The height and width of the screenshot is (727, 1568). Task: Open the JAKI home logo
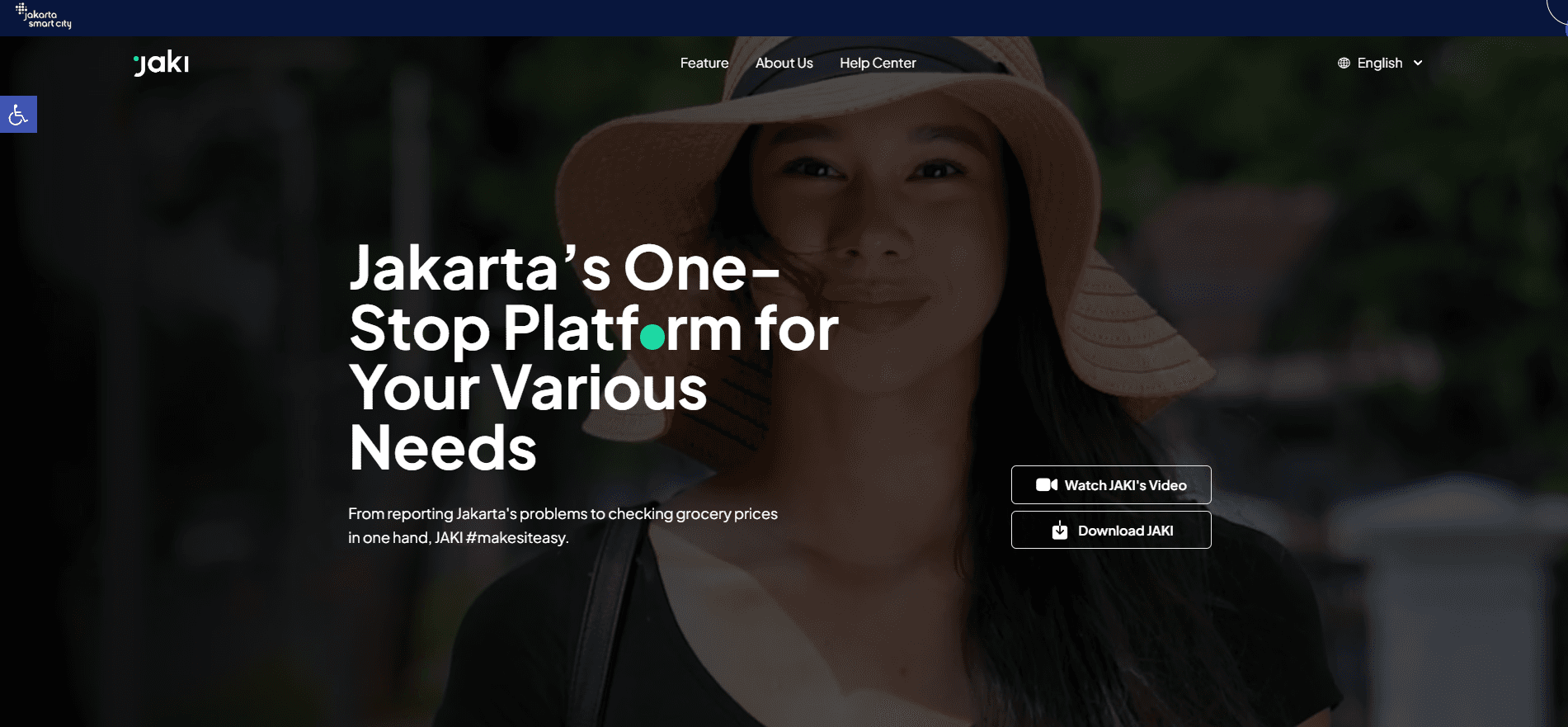(x=162, y=63)
